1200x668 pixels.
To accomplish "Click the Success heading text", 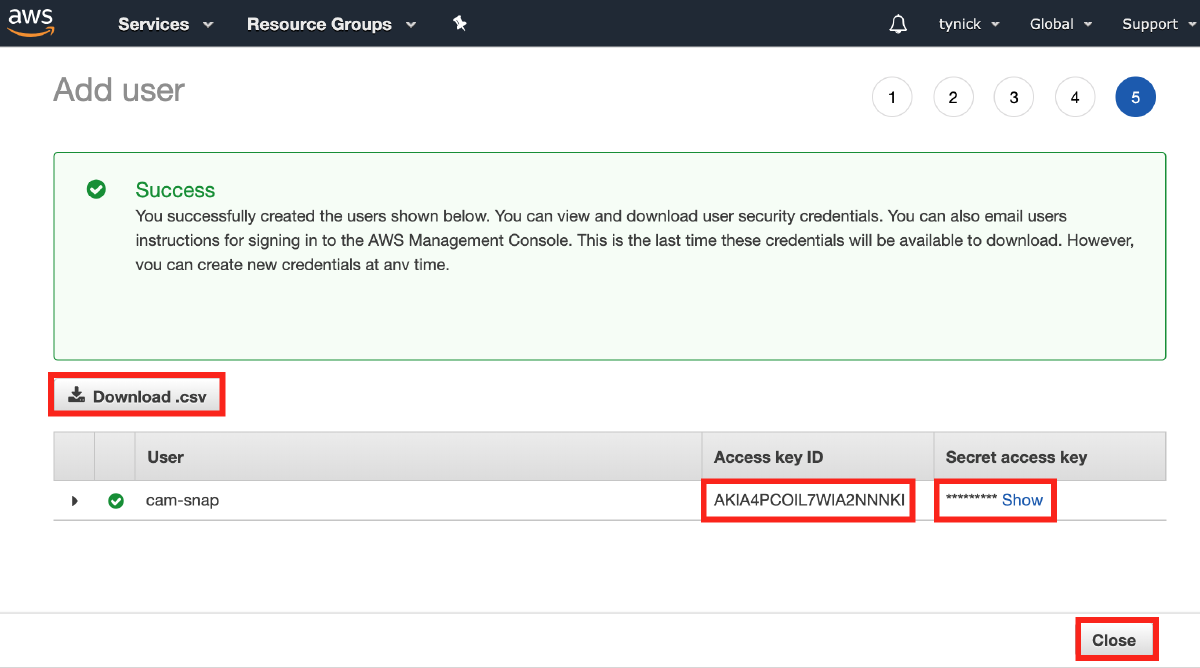I will [175, 190].
